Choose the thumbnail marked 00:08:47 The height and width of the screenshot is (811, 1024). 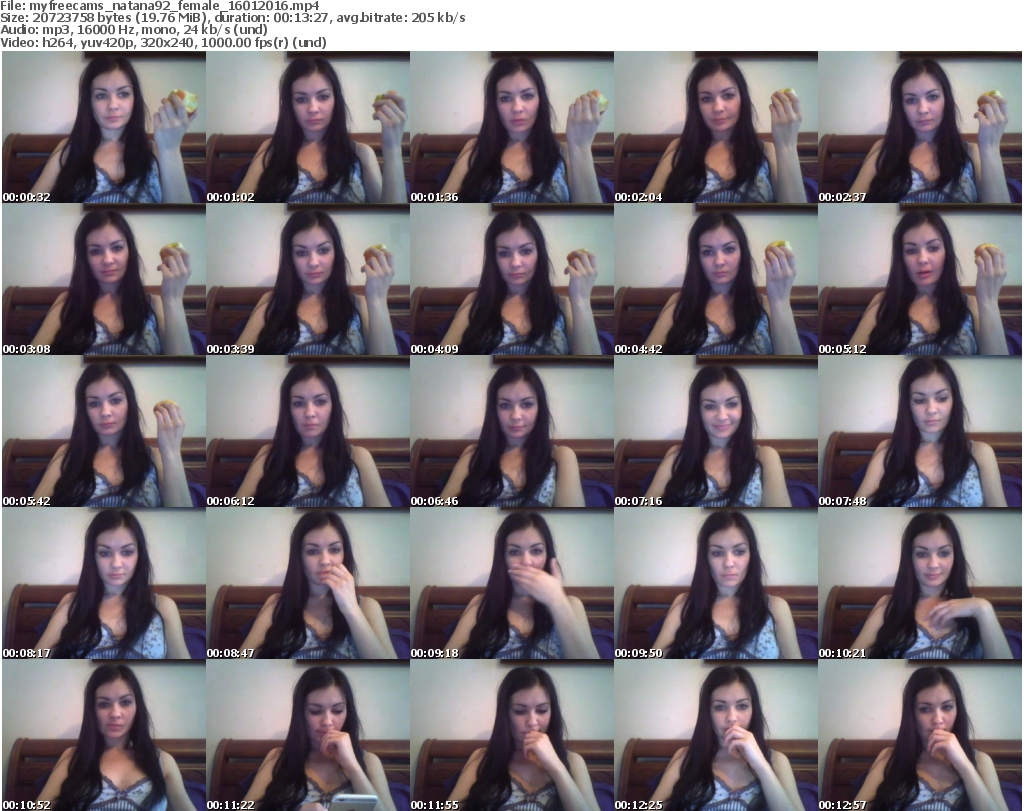pyautogui.click(x=308, y=584)
